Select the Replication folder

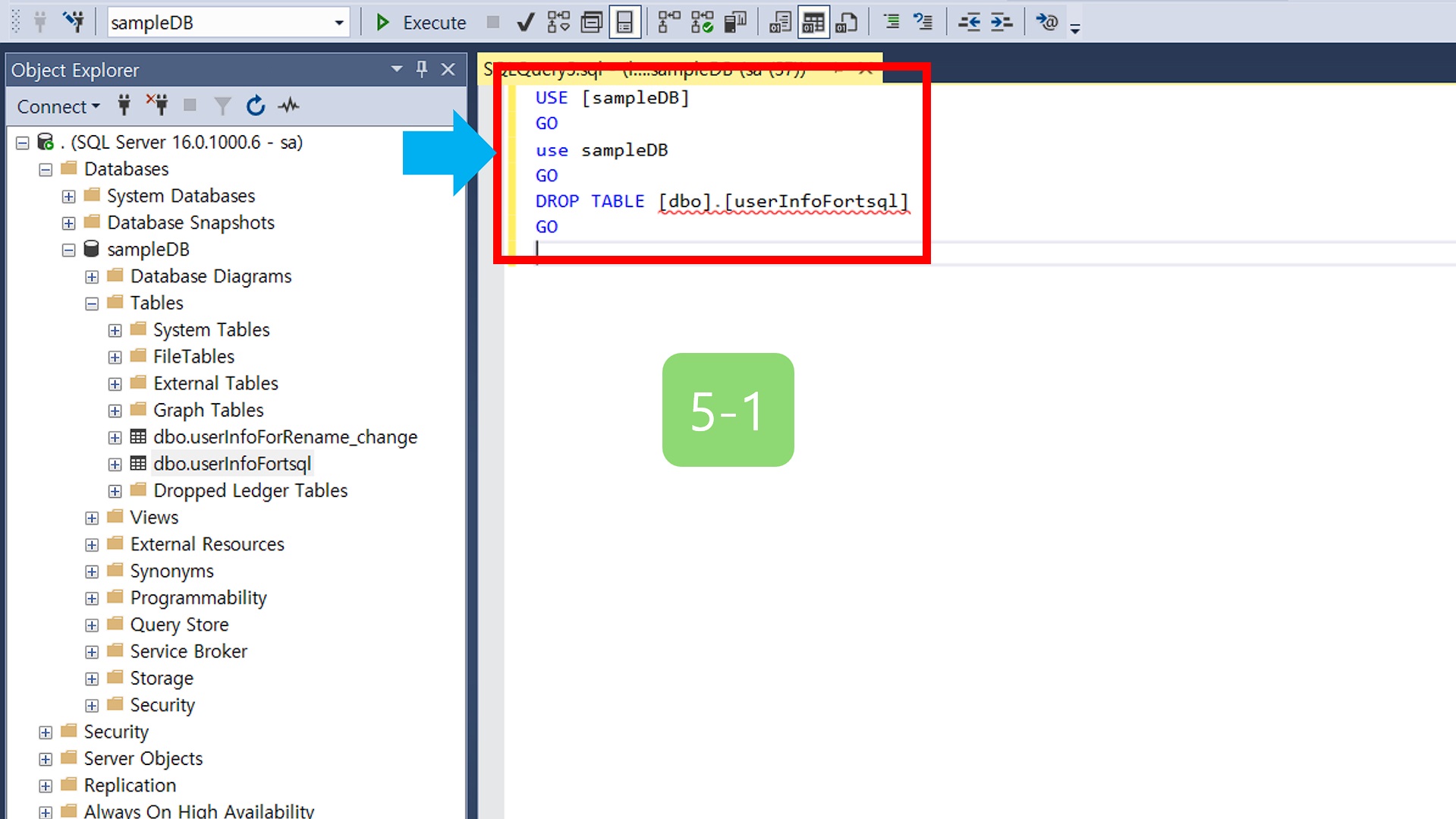[129, 786]
